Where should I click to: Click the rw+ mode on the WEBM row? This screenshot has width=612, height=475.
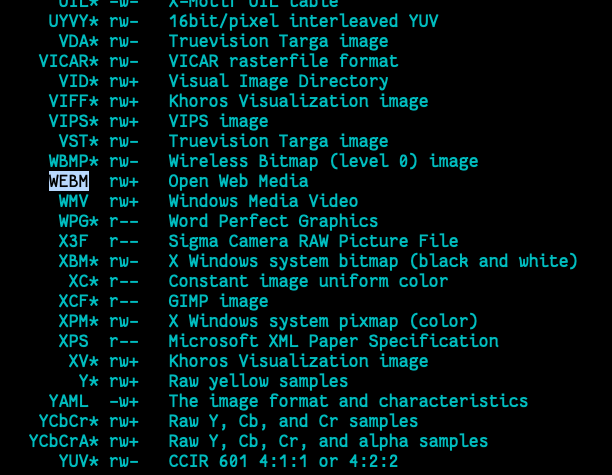tap(124, 181)
